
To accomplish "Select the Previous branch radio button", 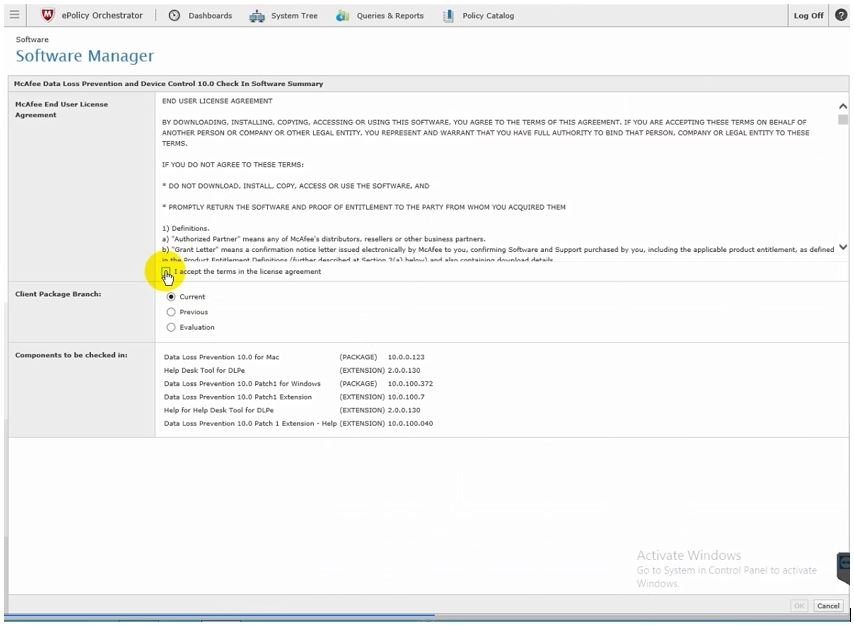I will 171,312.
